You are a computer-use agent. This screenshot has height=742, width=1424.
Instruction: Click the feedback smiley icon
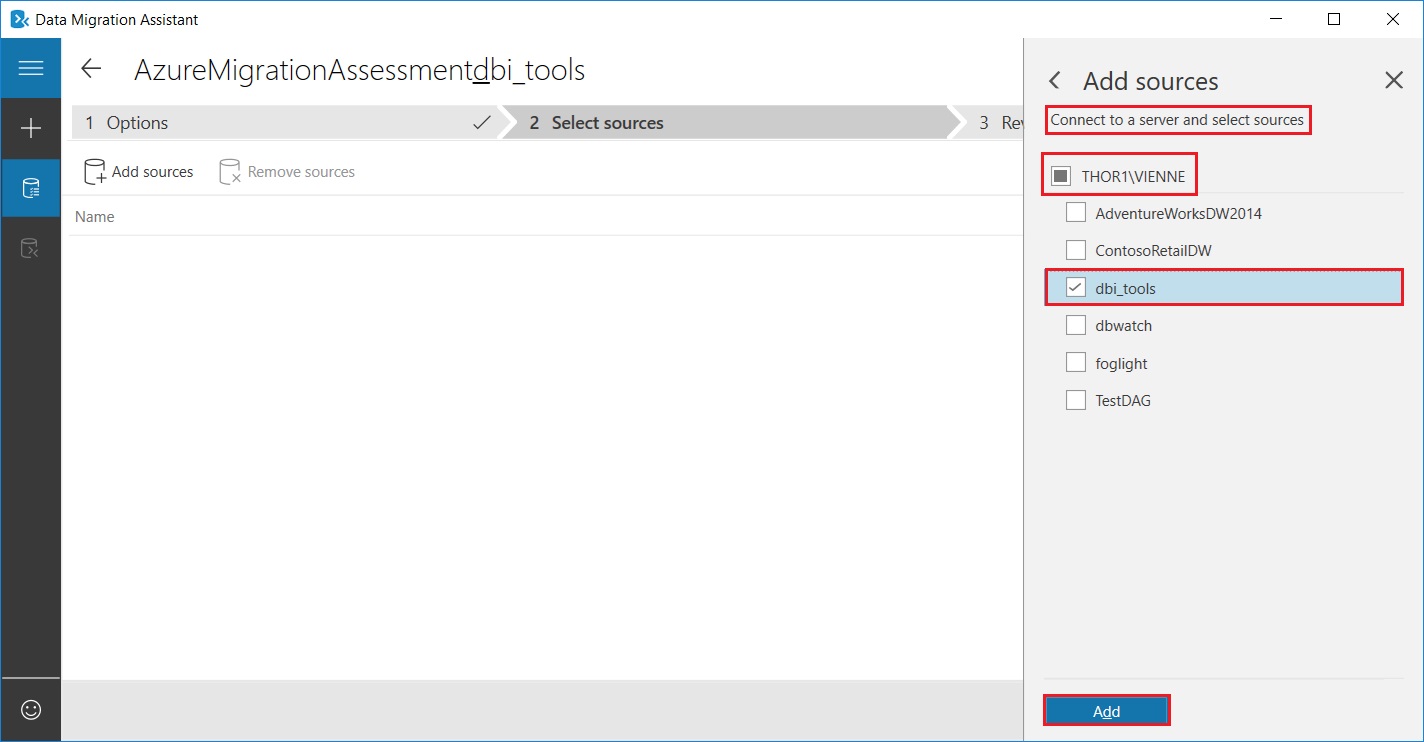[31, 709]
